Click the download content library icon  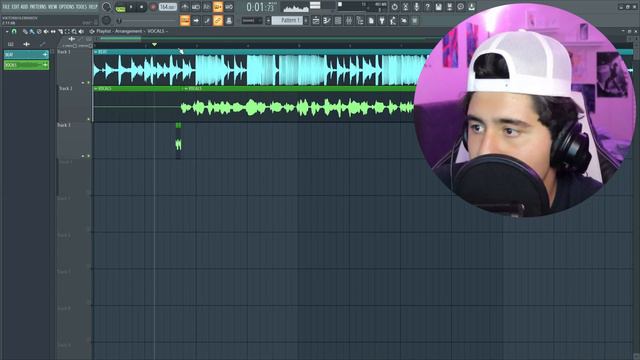click(x=471, y=7)
